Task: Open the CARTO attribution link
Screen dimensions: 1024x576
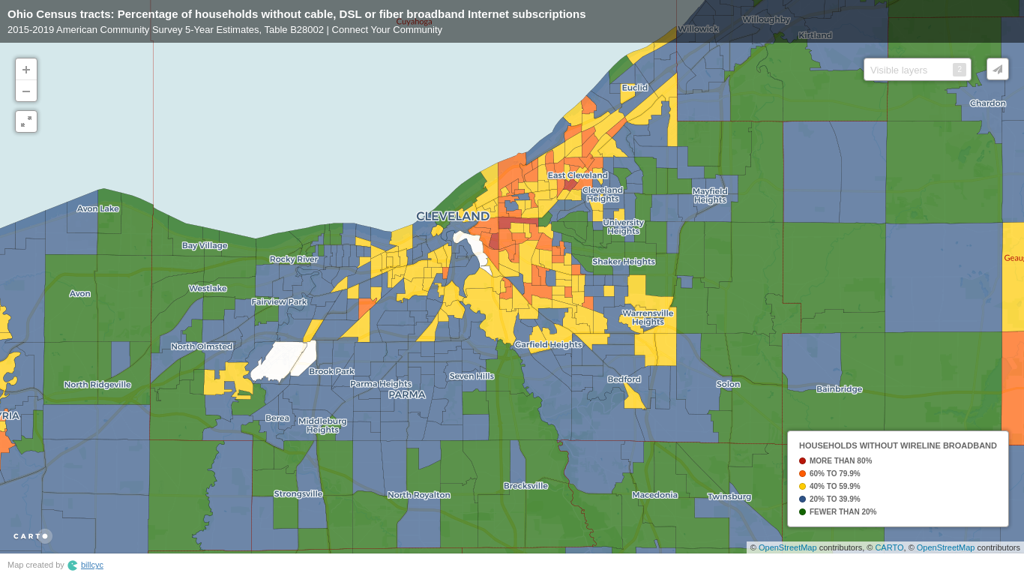Action: click(888, 548)
